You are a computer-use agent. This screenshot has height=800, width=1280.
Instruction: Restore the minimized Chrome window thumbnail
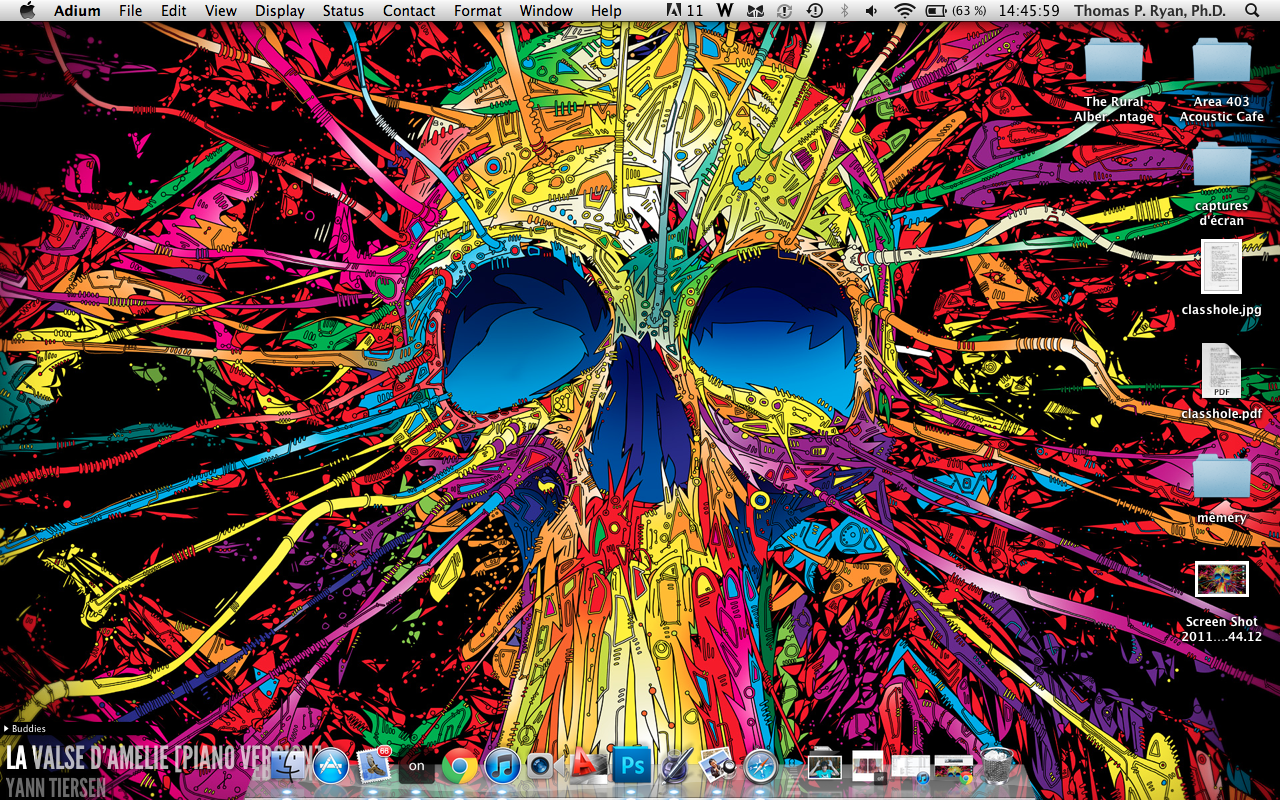(x=954, y=767)
